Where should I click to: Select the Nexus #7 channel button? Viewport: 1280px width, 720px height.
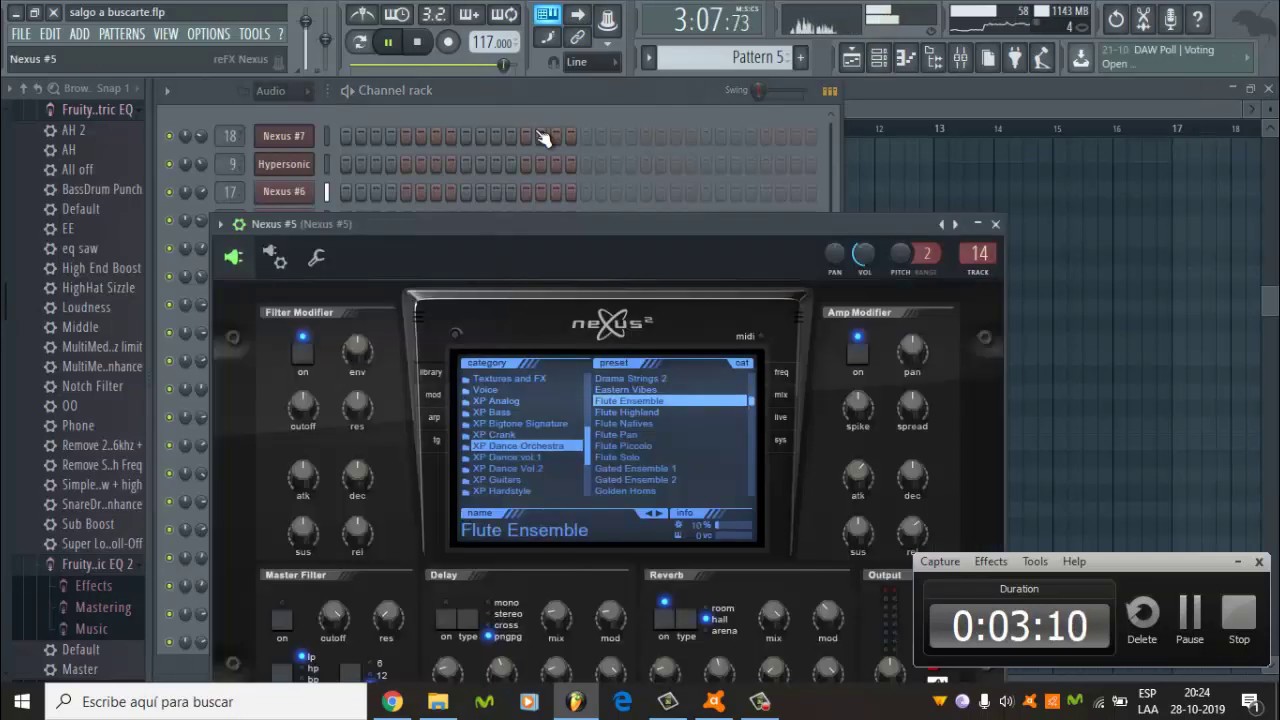click(284, 136)
